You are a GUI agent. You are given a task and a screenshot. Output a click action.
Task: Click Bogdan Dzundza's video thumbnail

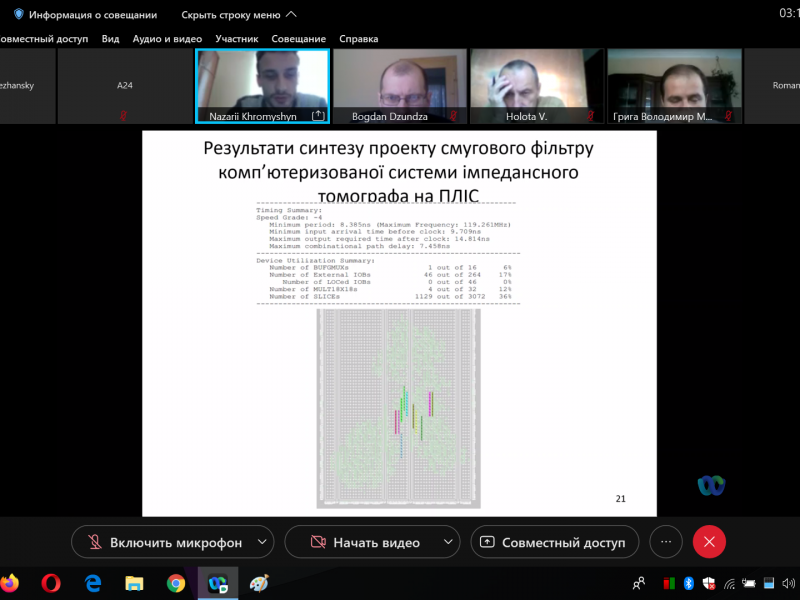(398, 80)
